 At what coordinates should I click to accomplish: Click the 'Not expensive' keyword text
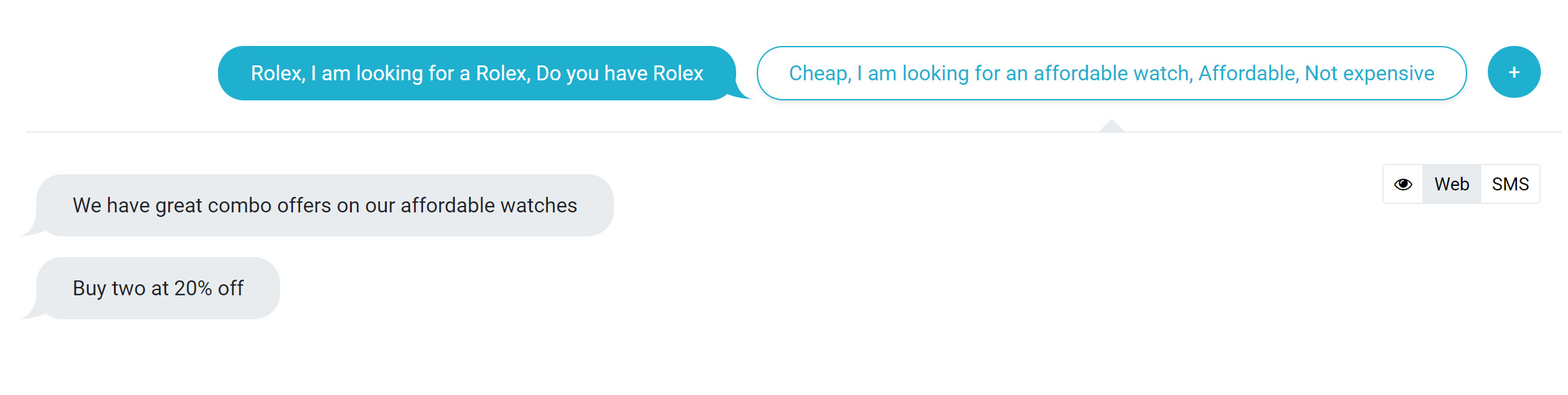click(1369, 73)
